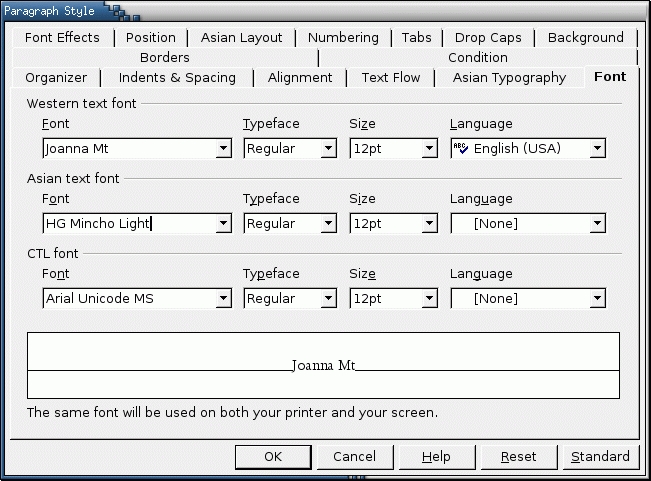The width and height of the screenshot is (651, 481).
Task: Click the Cancel button
Action: click(354, 457)
